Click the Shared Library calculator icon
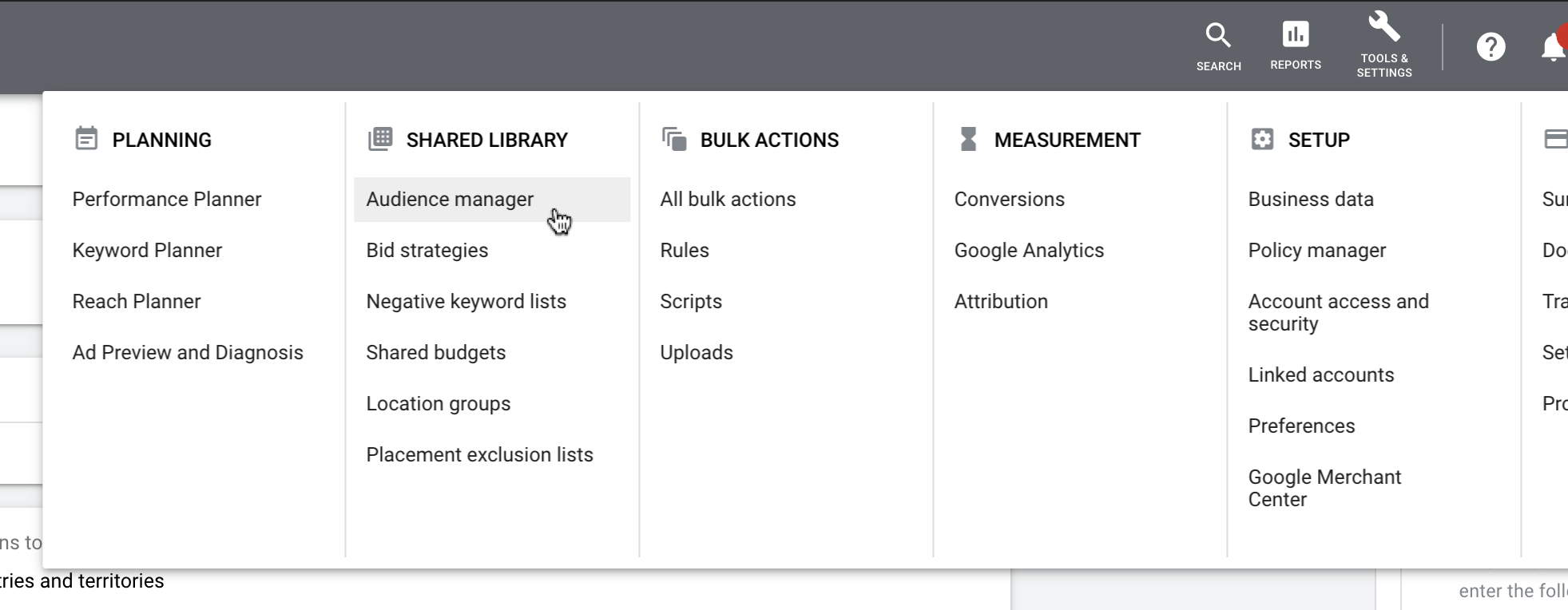This screenshot has height=610, width=1568. click(380, 137)
